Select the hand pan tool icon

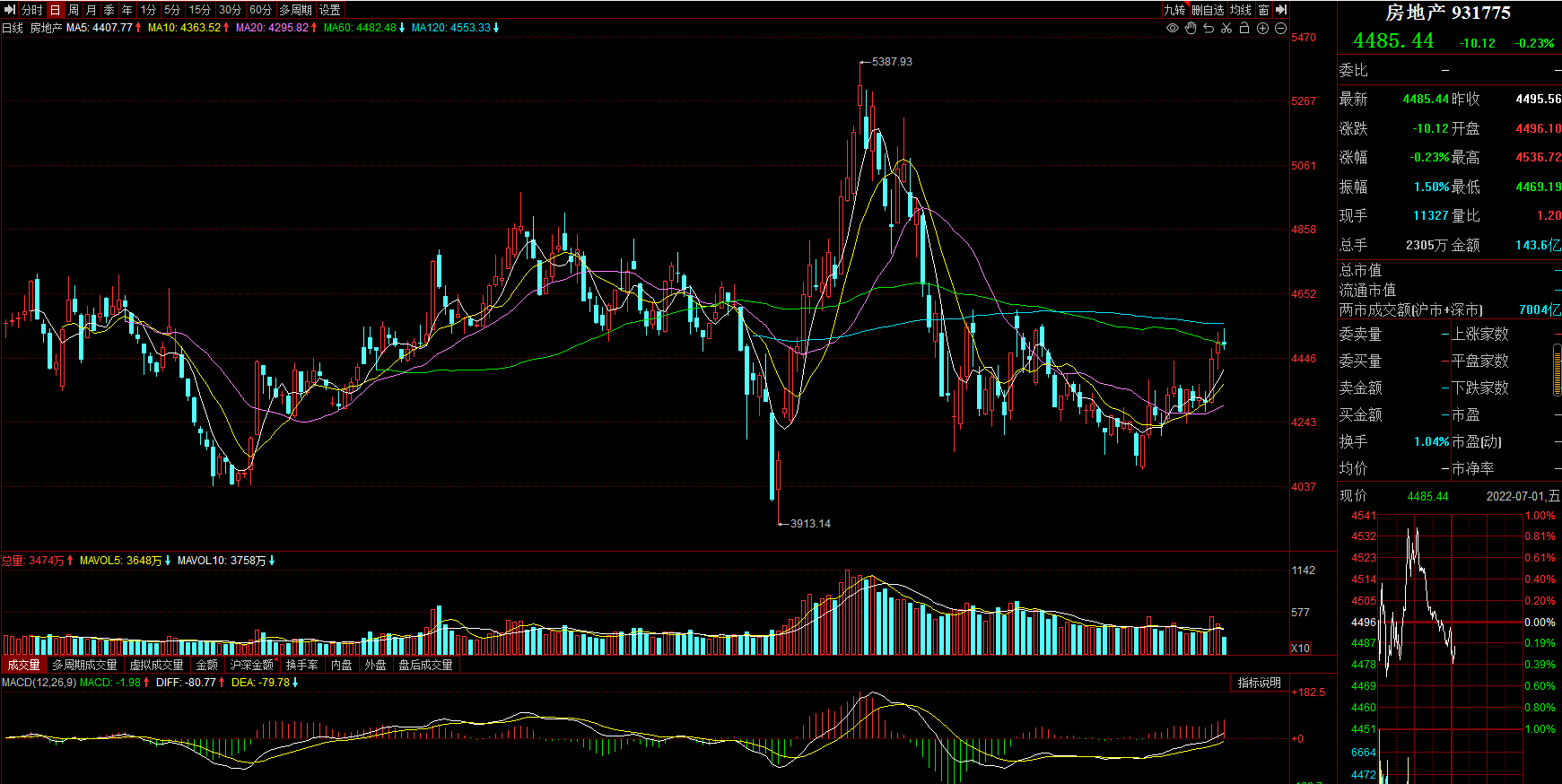1191,28
